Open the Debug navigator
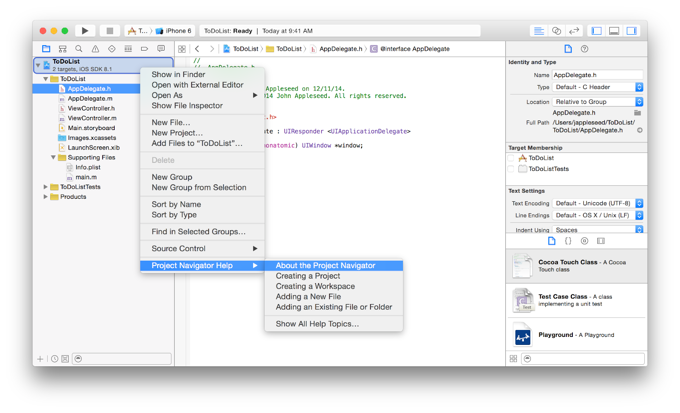 tap(128, 49)
